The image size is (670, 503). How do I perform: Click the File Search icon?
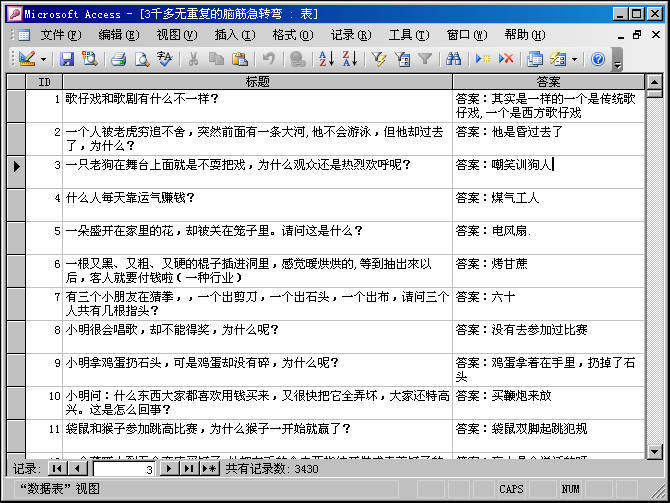pyautogui.click(x=89, y=59)
